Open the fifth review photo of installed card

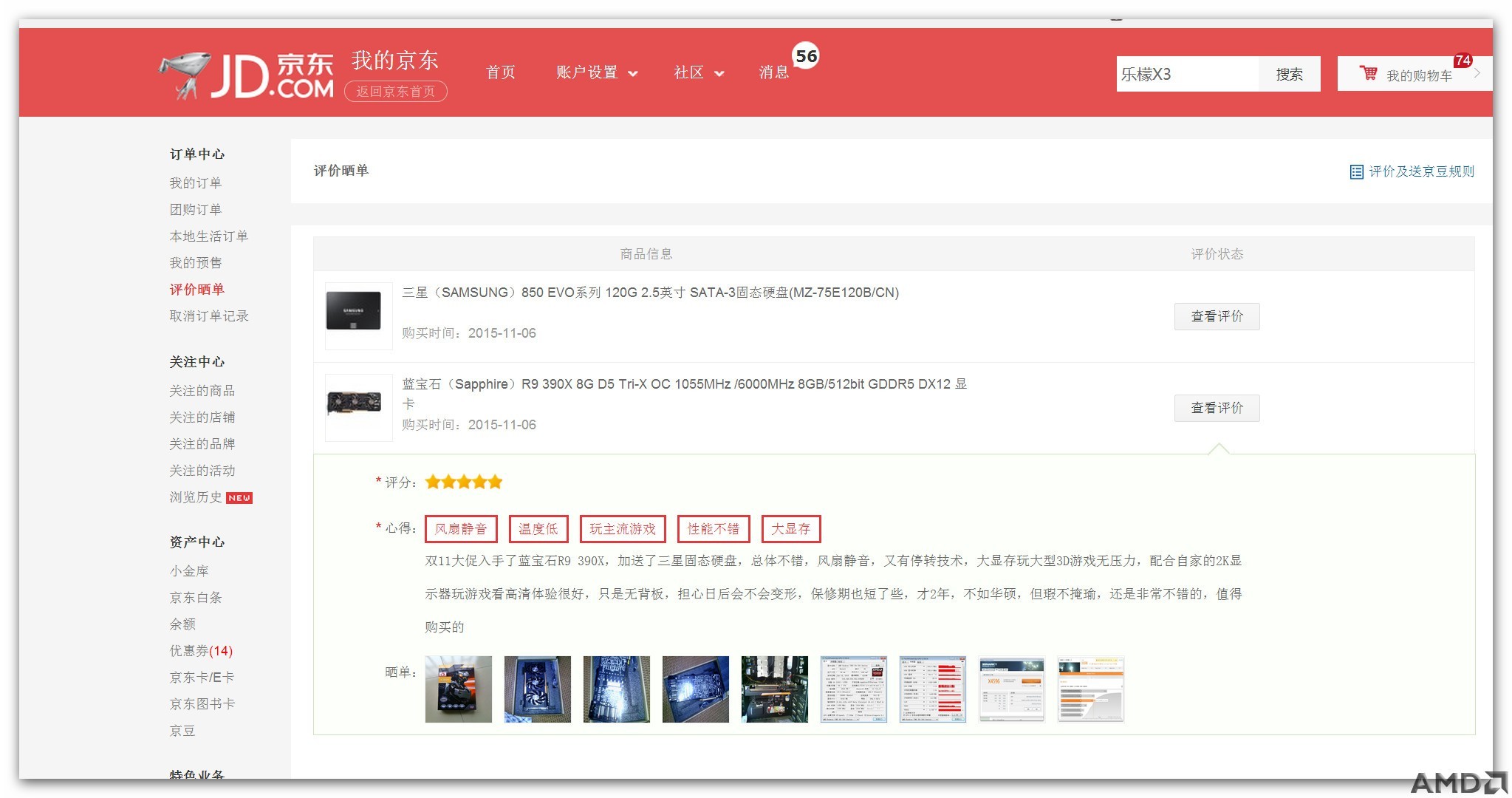point(775,689)
